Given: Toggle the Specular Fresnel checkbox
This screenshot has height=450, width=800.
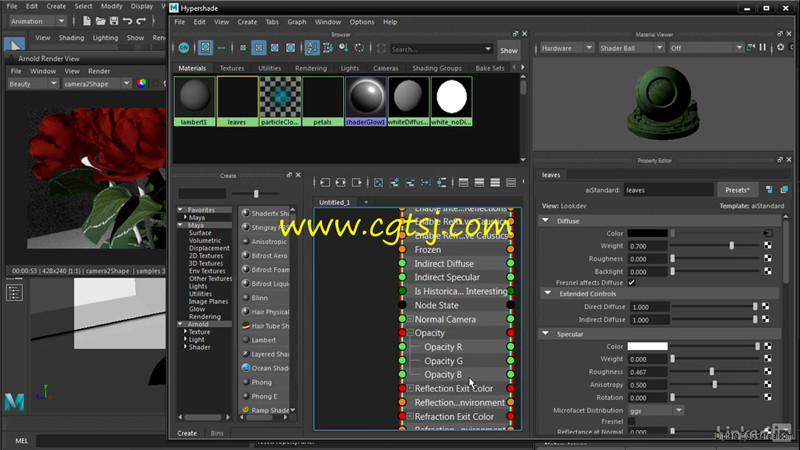Looking at the screenshot, I should [632, 421].
